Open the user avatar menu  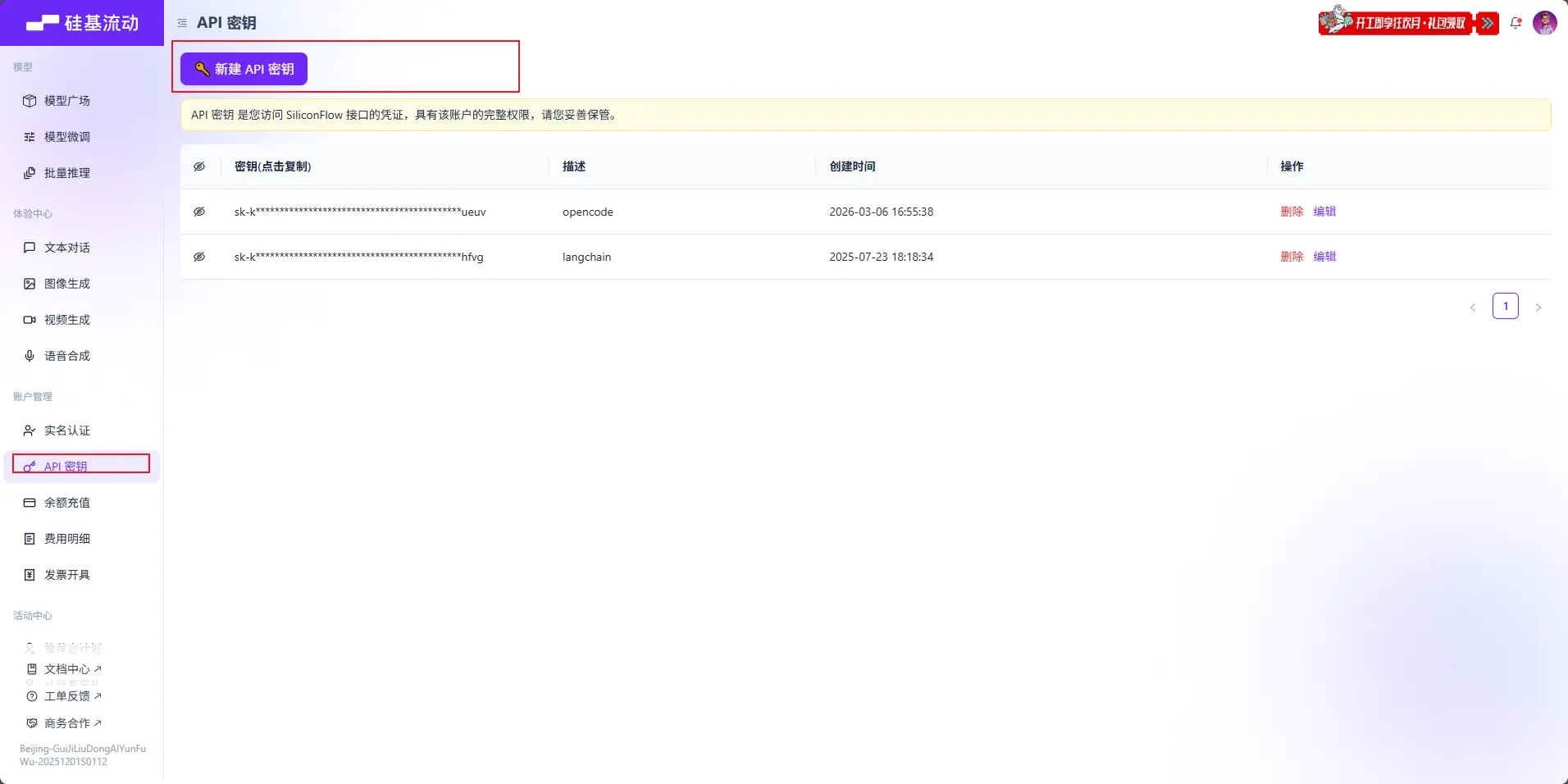click(1545, 23)
